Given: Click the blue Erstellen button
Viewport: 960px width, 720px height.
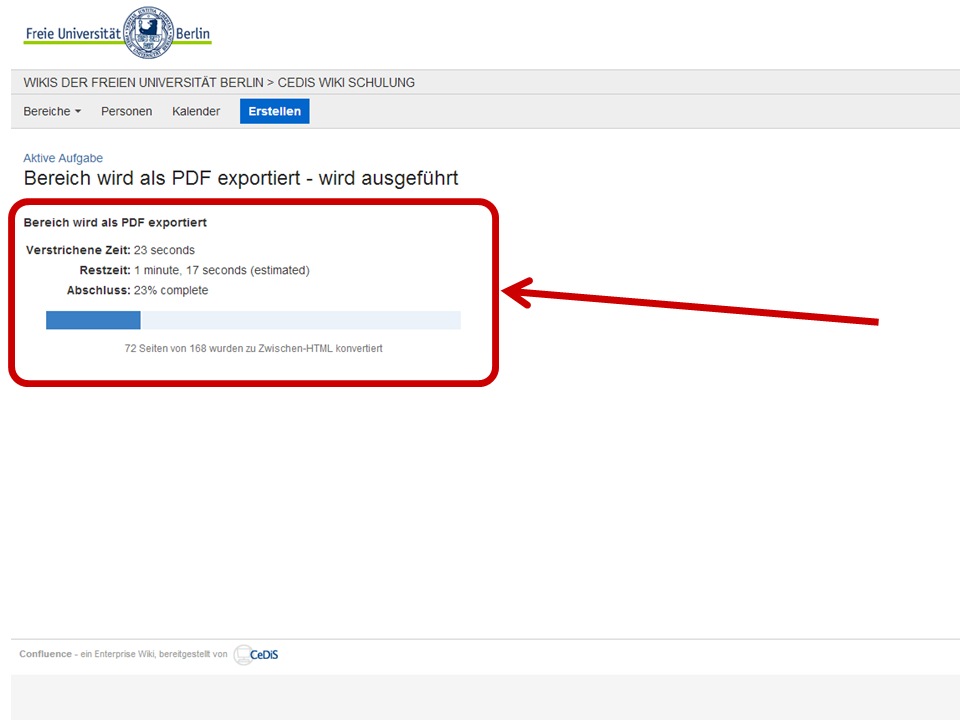Looking at the screenshot, I should tap(275, 111).
